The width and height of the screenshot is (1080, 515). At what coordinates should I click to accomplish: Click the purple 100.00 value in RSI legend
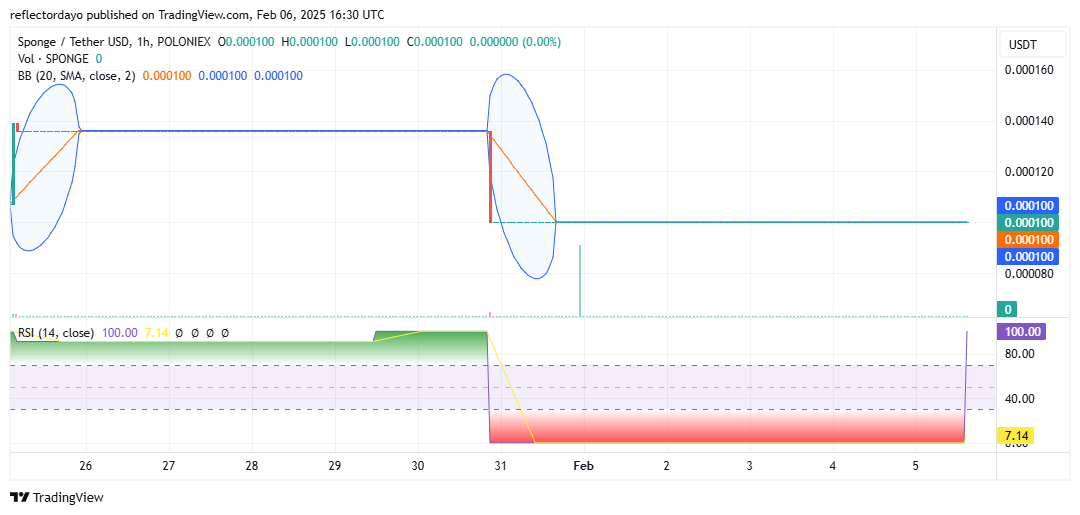pos(119,333)
